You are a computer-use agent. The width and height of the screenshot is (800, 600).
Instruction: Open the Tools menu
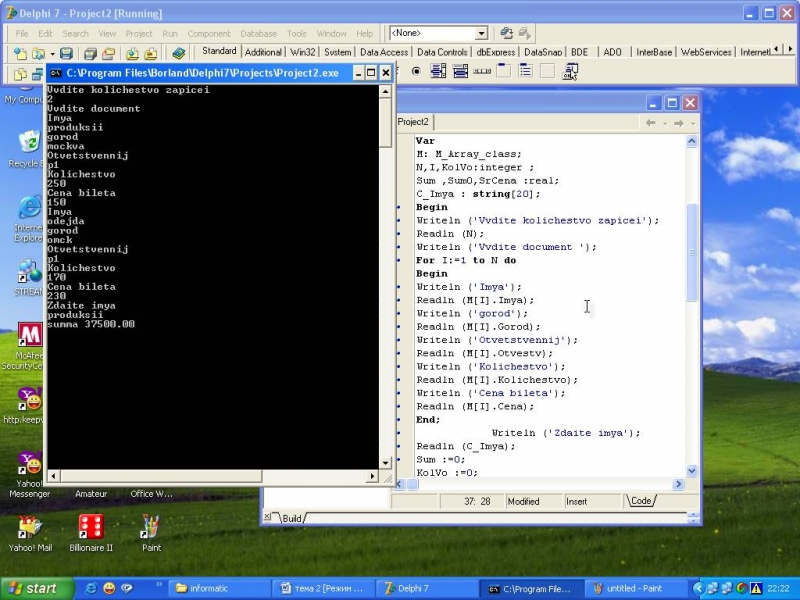(296, 34)
